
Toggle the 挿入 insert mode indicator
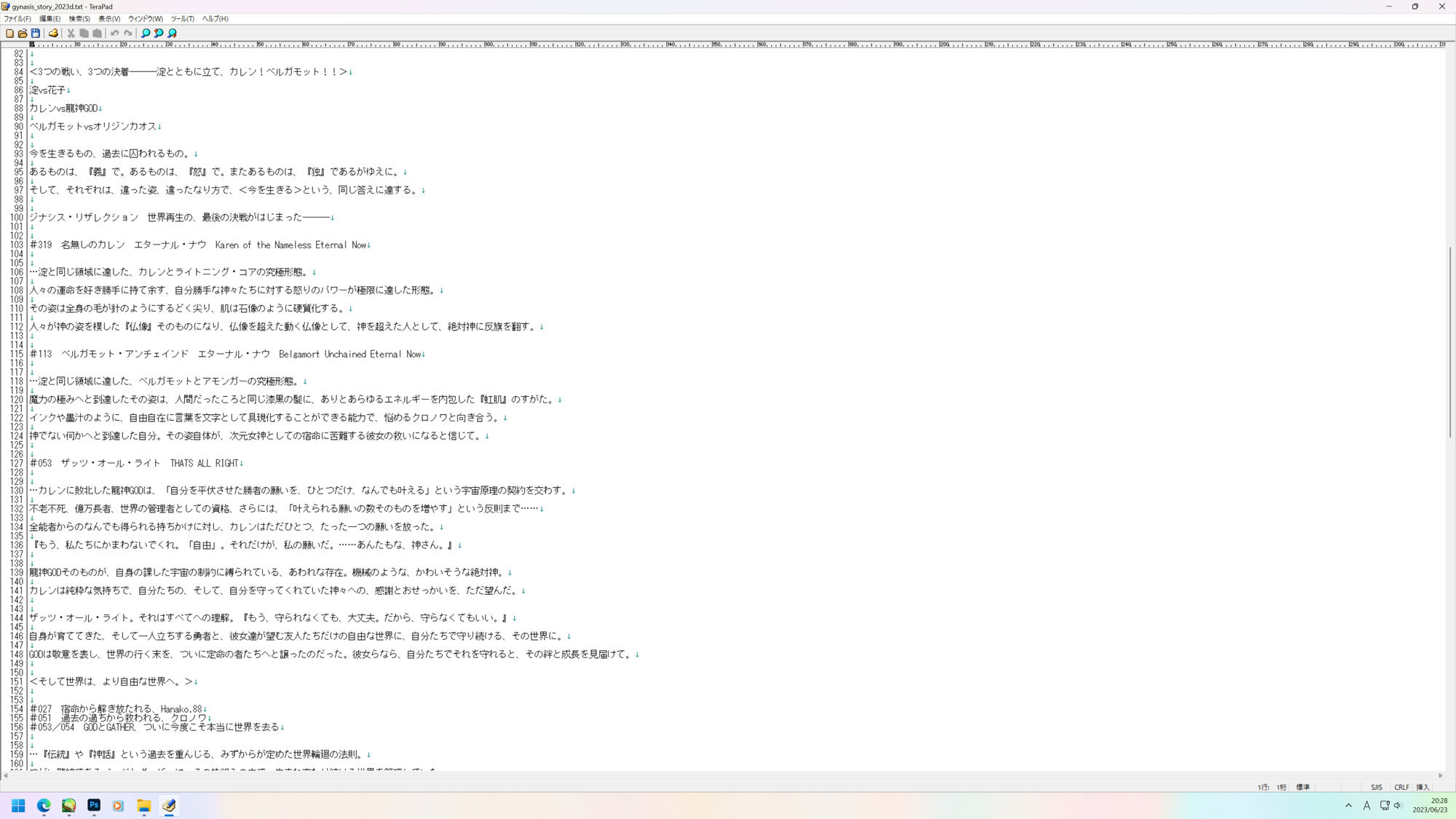pyautogui.click(x=1423, y=787)
